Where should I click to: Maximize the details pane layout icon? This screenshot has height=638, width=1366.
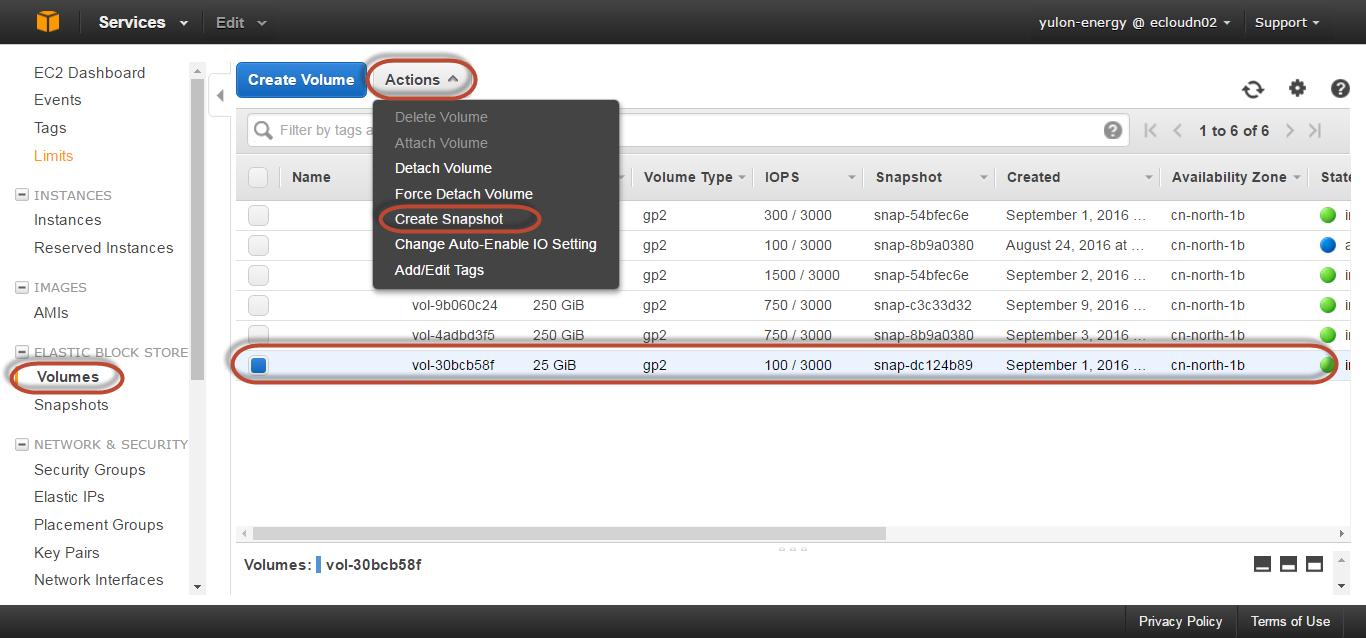tap(1314, 564)
